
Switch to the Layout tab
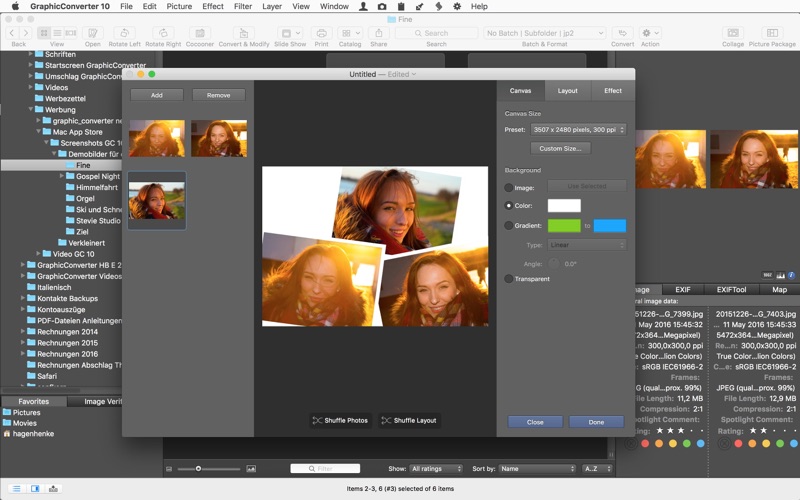(567, 91)
